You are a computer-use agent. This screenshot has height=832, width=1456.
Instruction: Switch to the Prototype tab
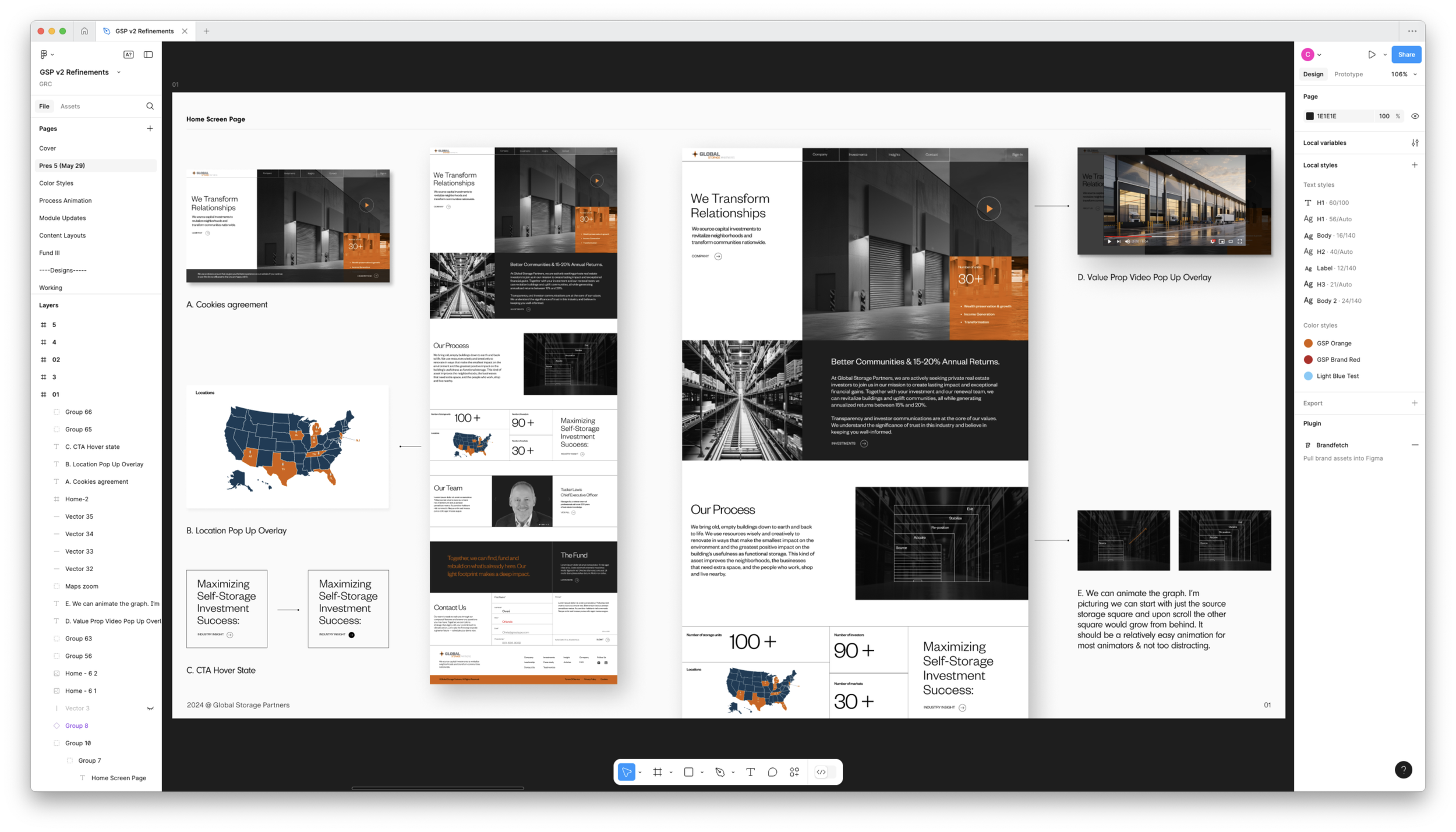1348,74
